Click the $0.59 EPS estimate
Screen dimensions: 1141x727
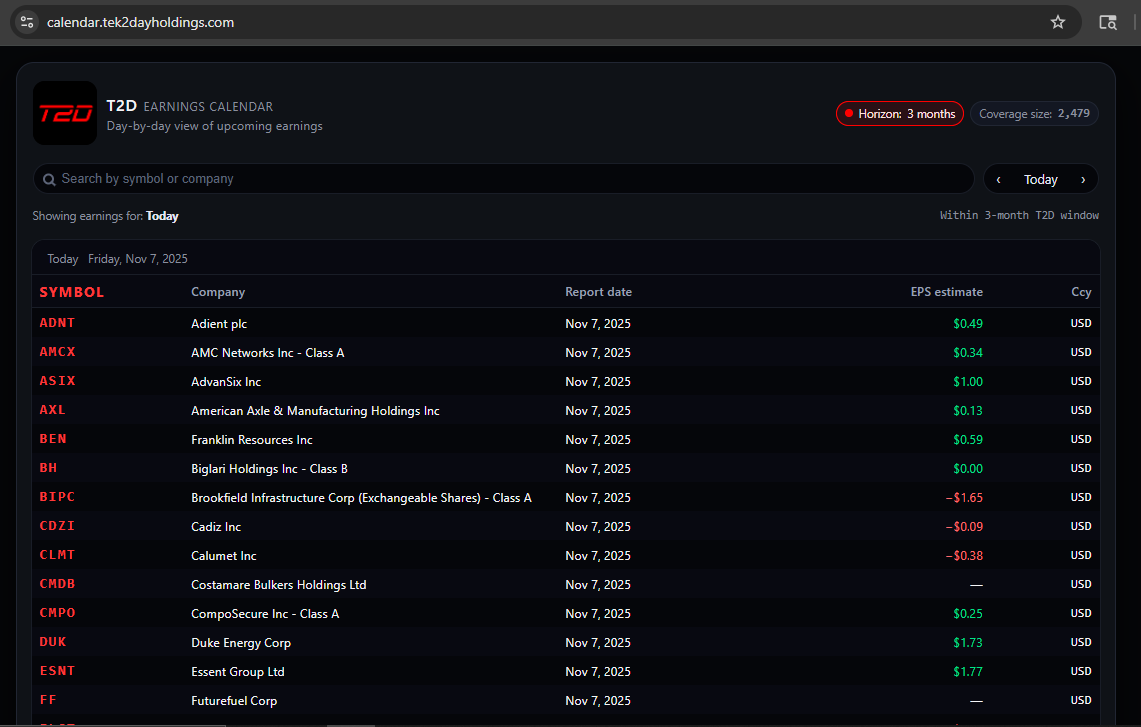[x=968, y=440]
